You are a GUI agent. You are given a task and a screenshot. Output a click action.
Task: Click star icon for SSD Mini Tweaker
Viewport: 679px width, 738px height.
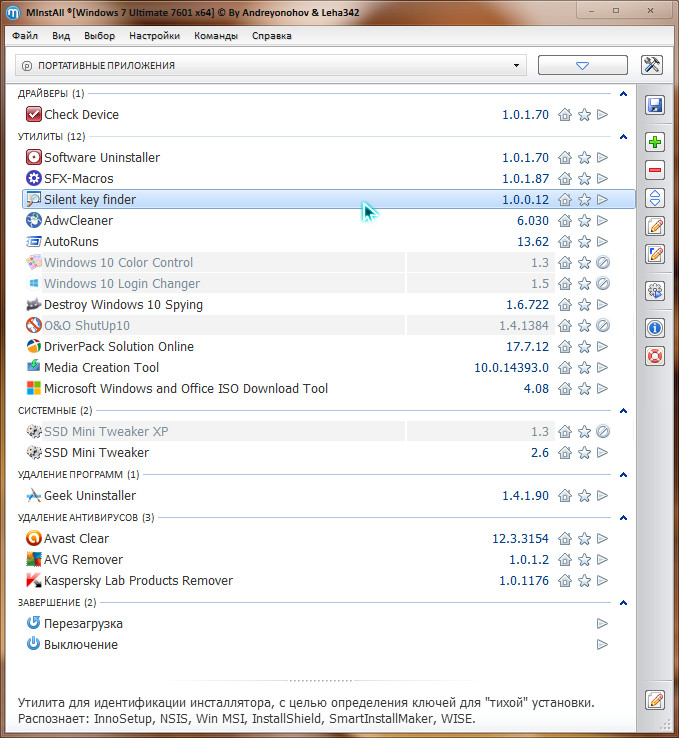pyautogui.click(x=584, y=453)
